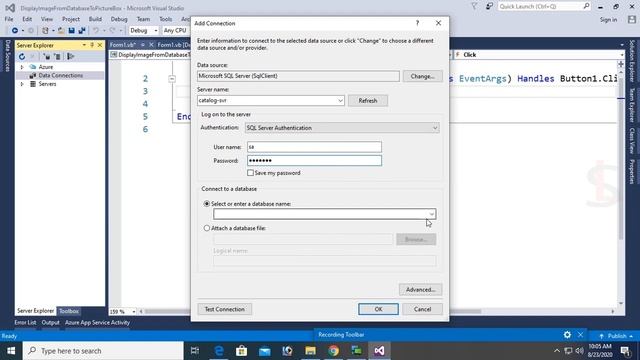Open the Windows Start menu

11,351
